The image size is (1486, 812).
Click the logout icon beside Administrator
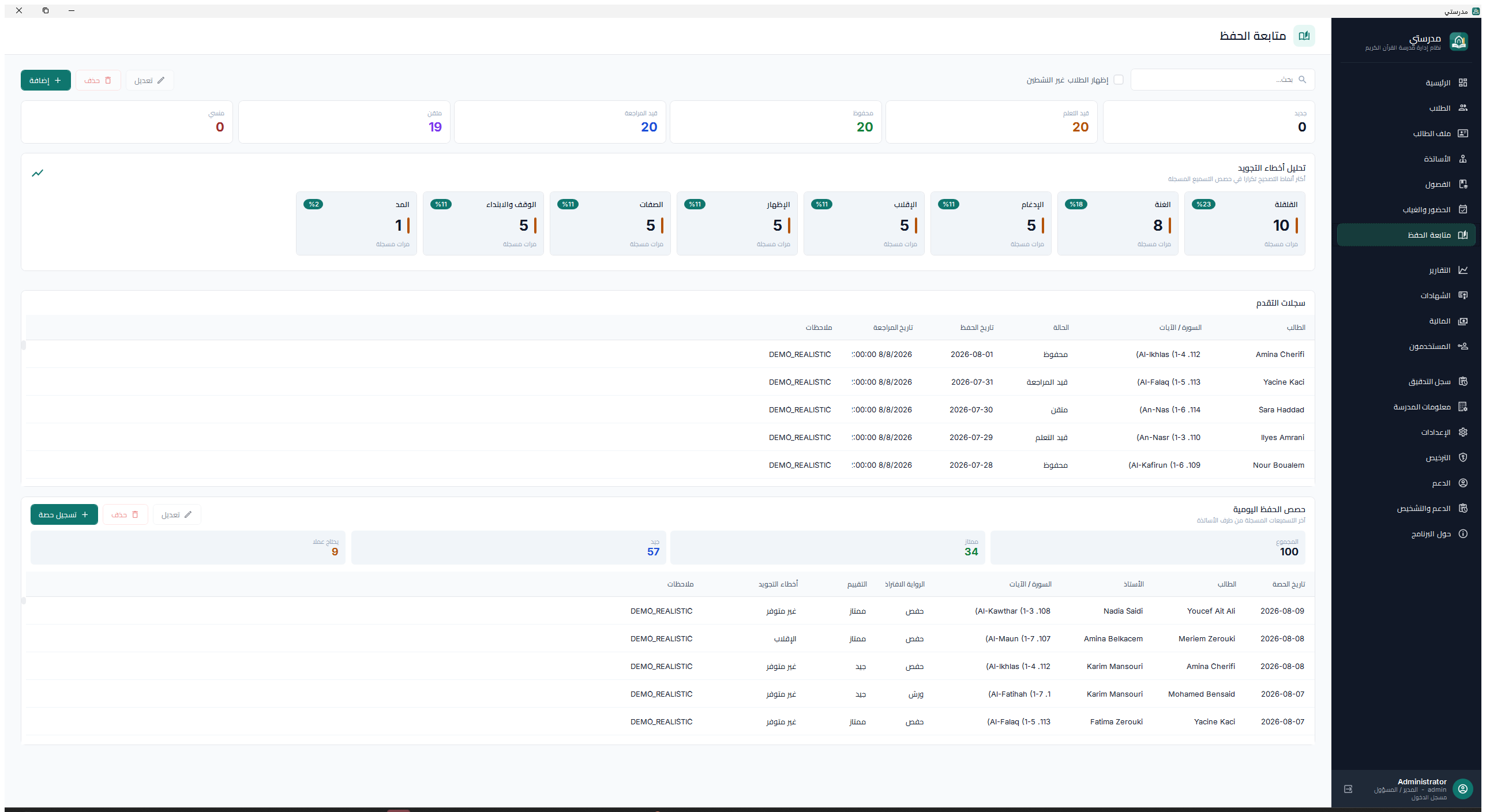click(x=1348, y=789)
